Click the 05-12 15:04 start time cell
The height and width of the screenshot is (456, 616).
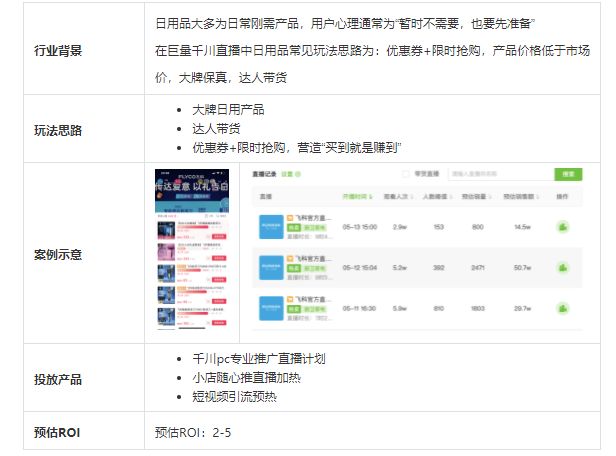[359, 268]
